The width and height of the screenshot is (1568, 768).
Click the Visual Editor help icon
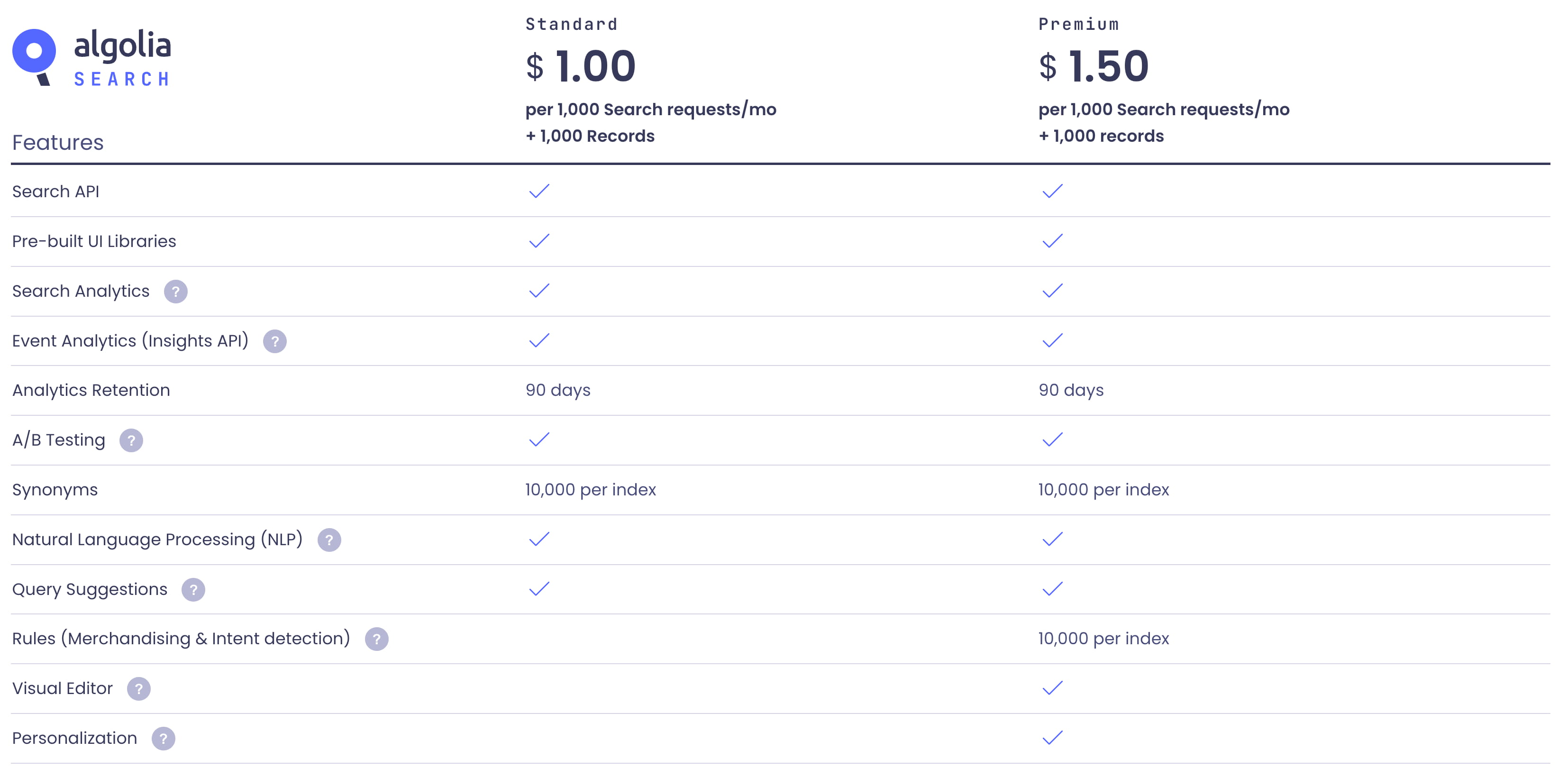pos(138,689)
